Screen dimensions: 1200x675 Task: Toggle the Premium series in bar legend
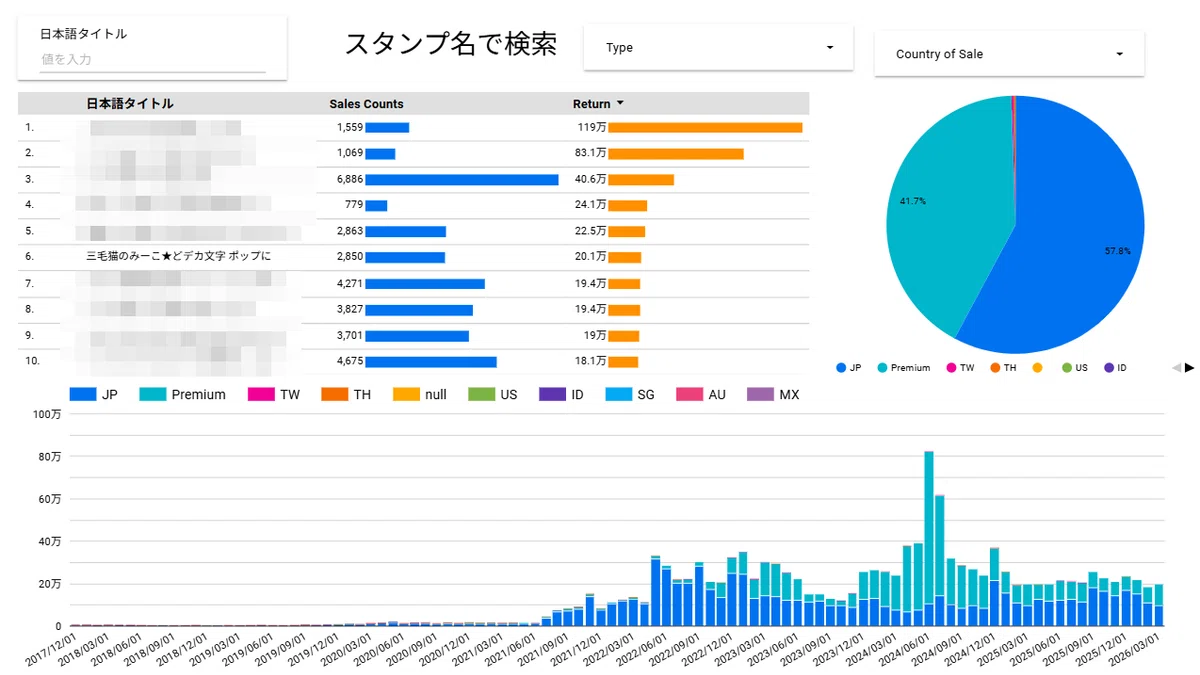point(183,394)
